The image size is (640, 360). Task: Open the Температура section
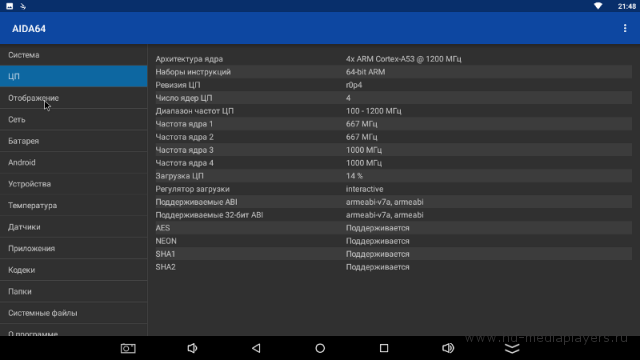[x=73, y=205]
